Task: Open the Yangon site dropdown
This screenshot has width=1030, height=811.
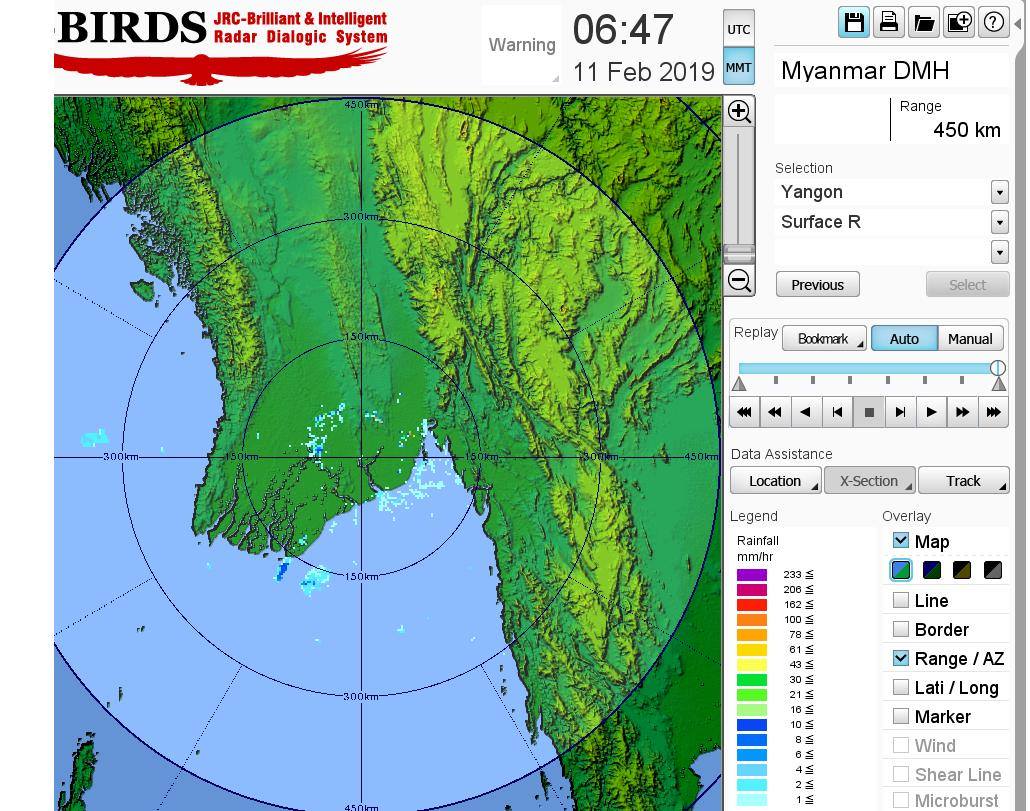Action: [x=999, y=192]
